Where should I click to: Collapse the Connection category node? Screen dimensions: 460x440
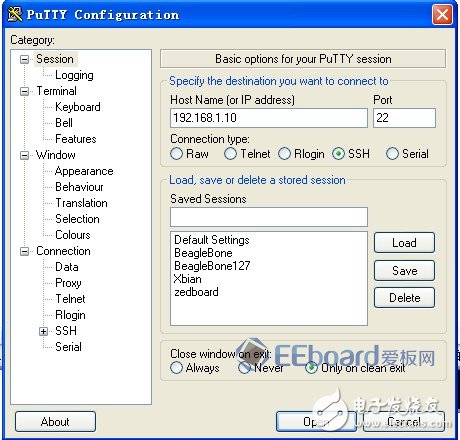(x=24, y=251)
